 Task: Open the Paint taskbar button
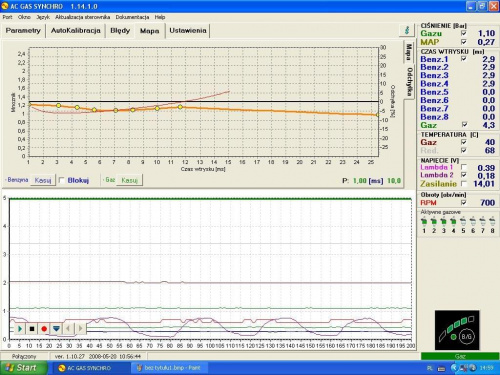pos(170,368)
